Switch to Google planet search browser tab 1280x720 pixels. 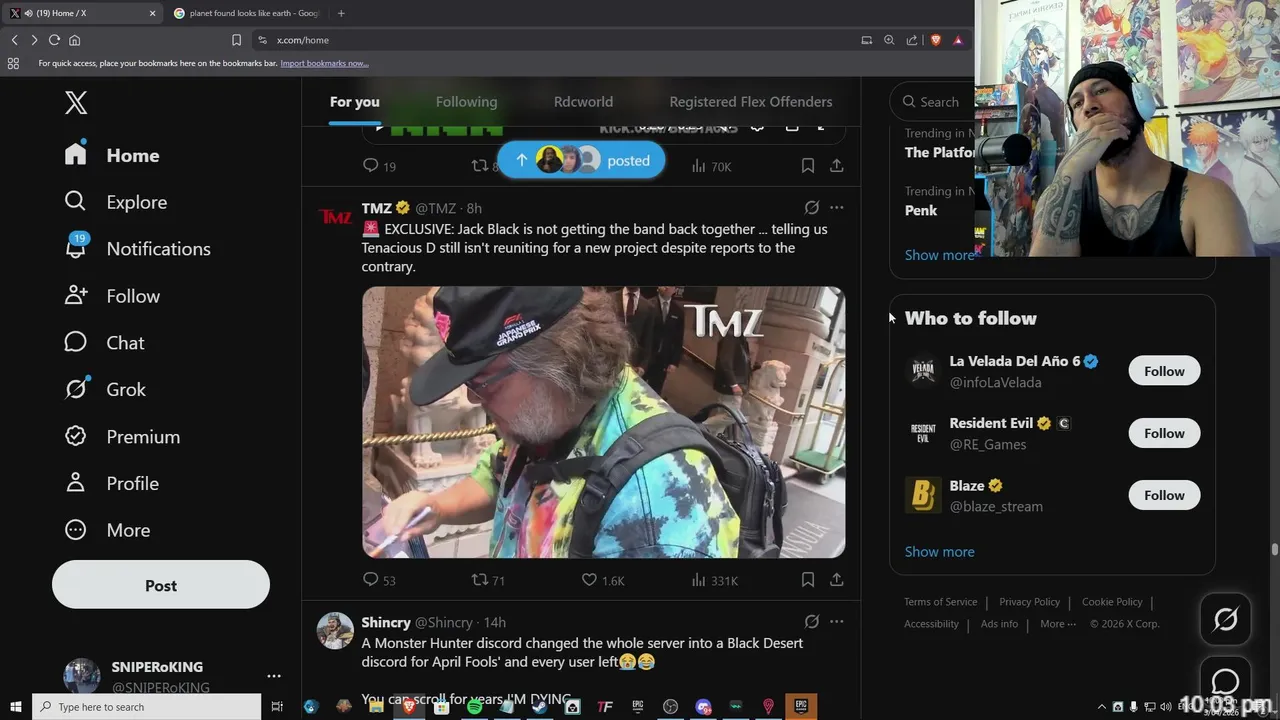tap(246, 13)
